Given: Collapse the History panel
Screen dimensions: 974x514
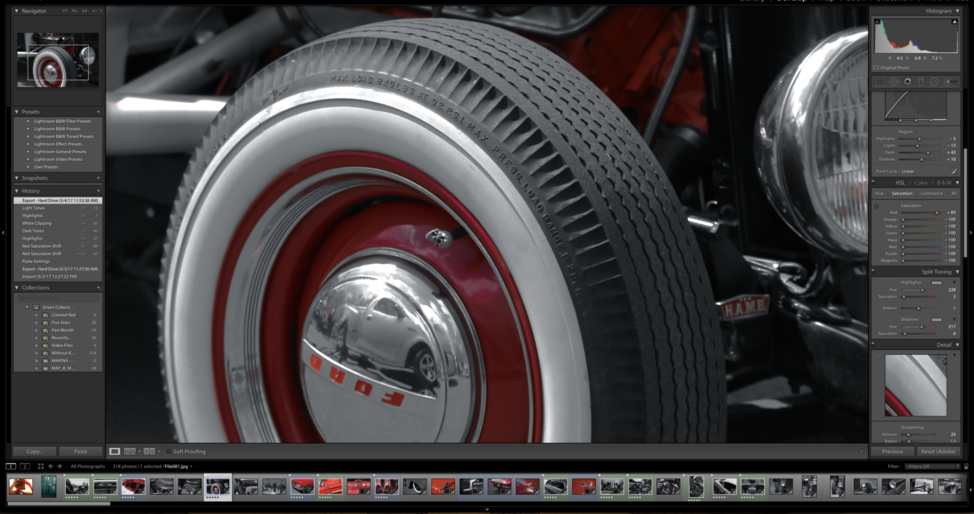Looking at the screenshot, I should [17, 191].
